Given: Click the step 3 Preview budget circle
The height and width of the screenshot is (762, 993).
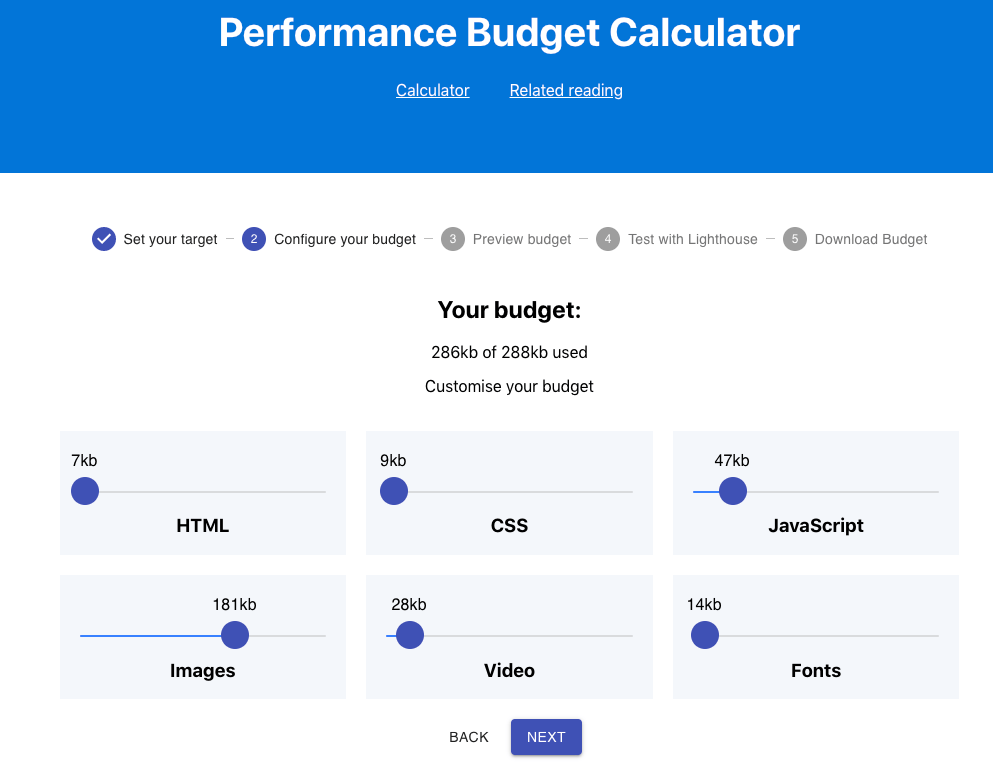Looking at the screenshot, I should click(453, 239).
